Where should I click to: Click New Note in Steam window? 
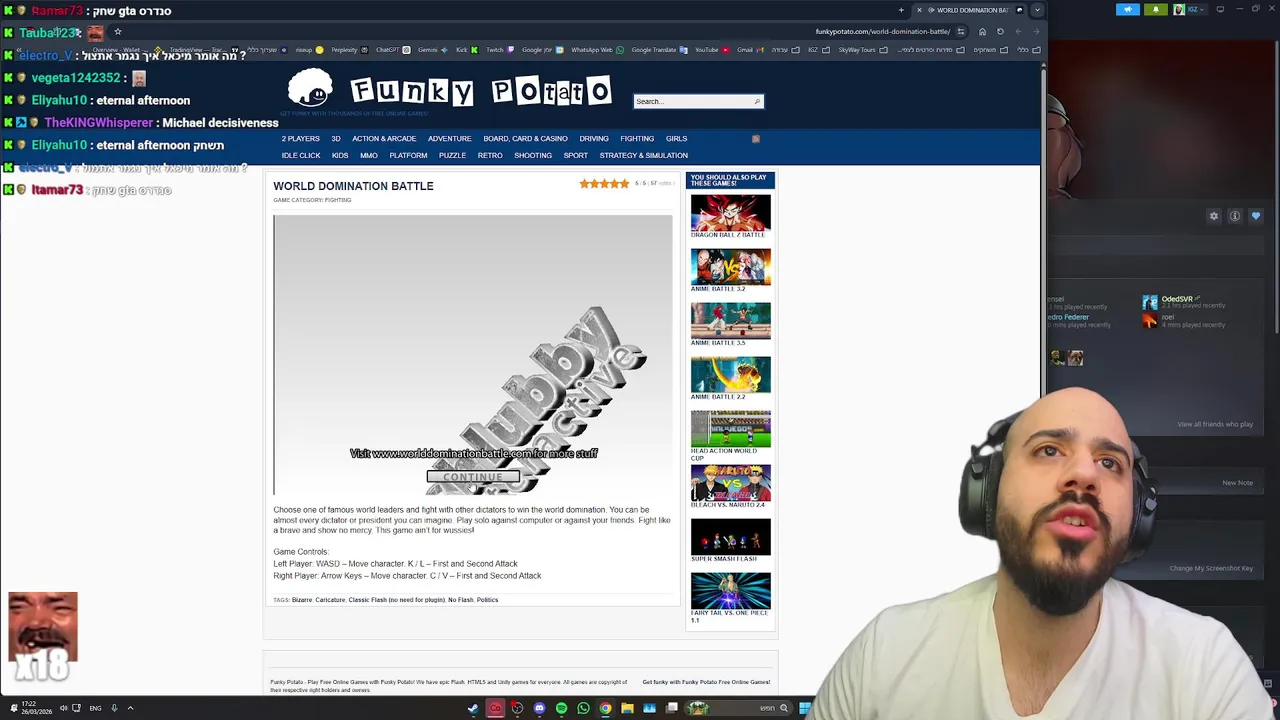[1237, 483]
